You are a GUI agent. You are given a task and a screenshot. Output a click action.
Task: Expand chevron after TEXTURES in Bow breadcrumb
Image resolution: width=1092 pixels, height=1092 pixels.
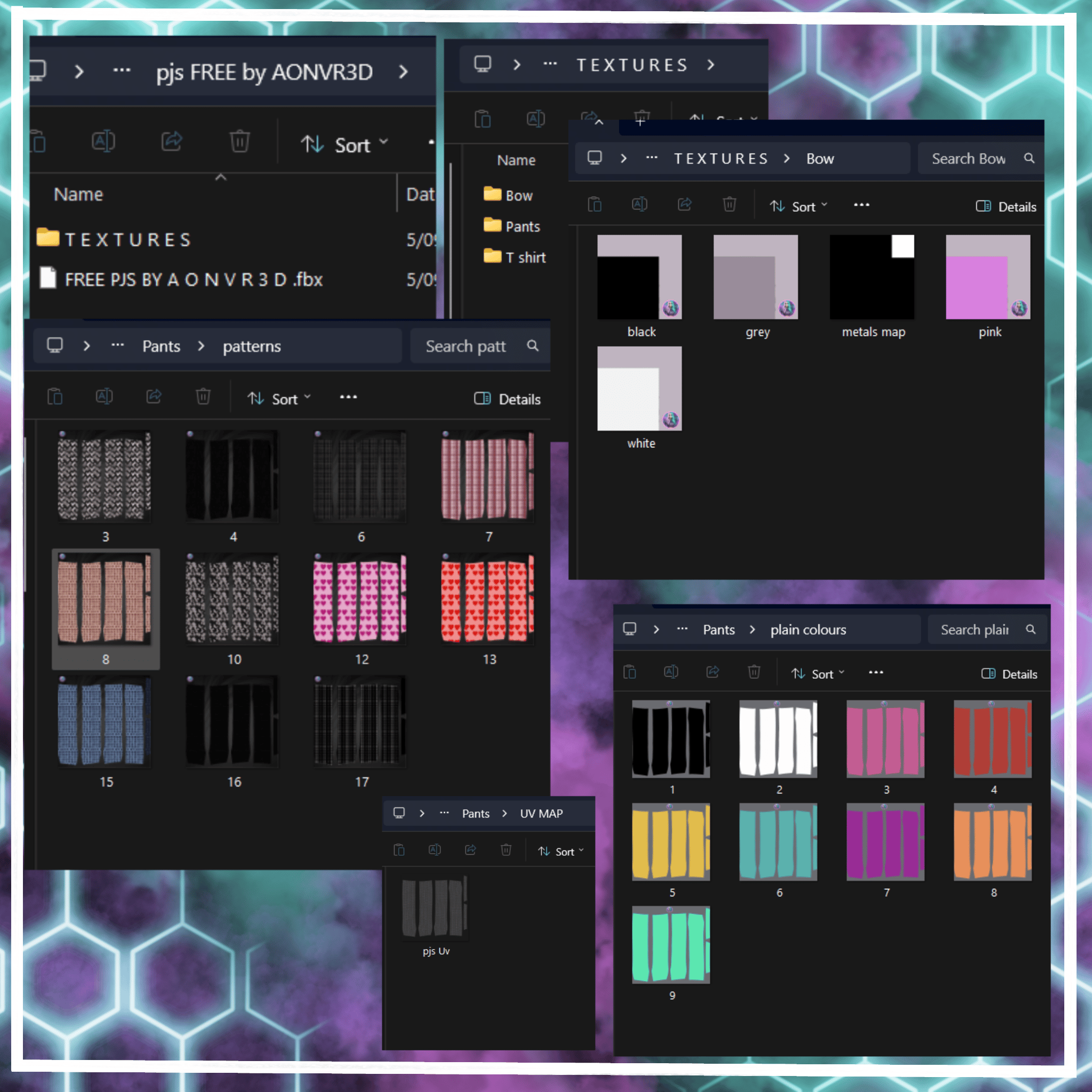[787, 159]
